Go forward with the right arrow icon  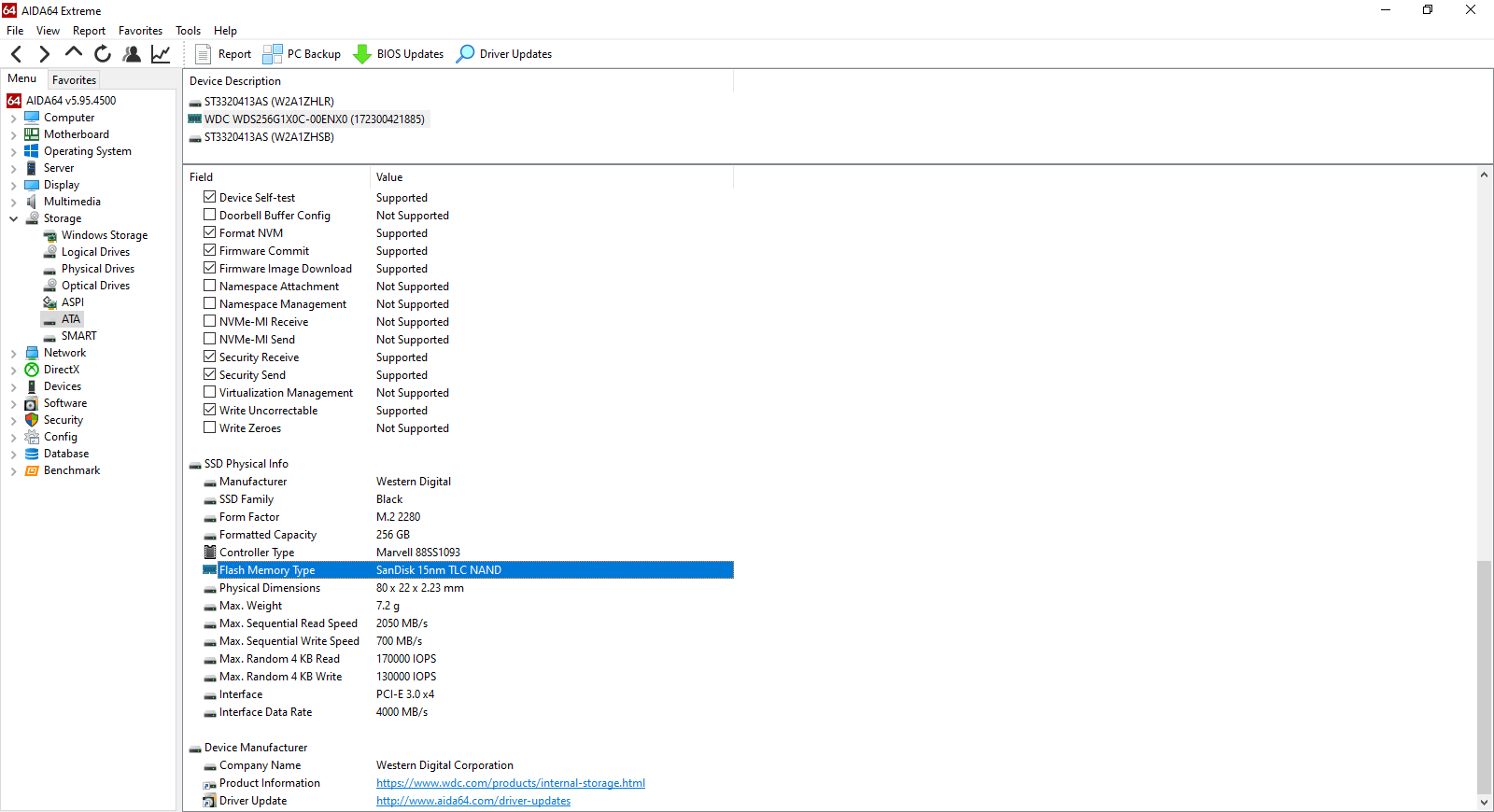coord(44,54)
